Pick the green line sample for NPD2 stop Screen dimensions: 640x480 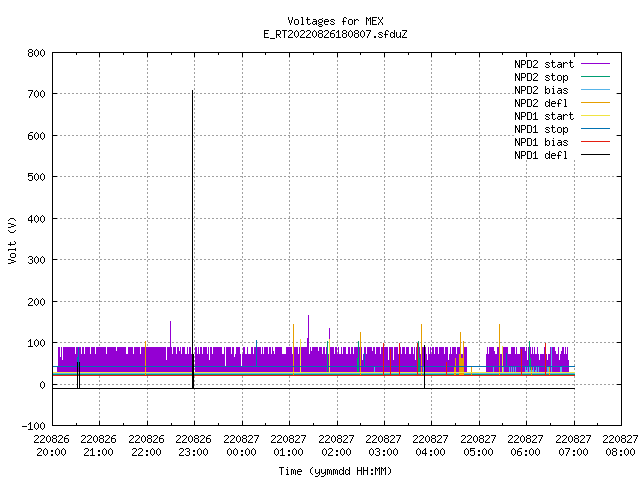(x=595, y=77)
